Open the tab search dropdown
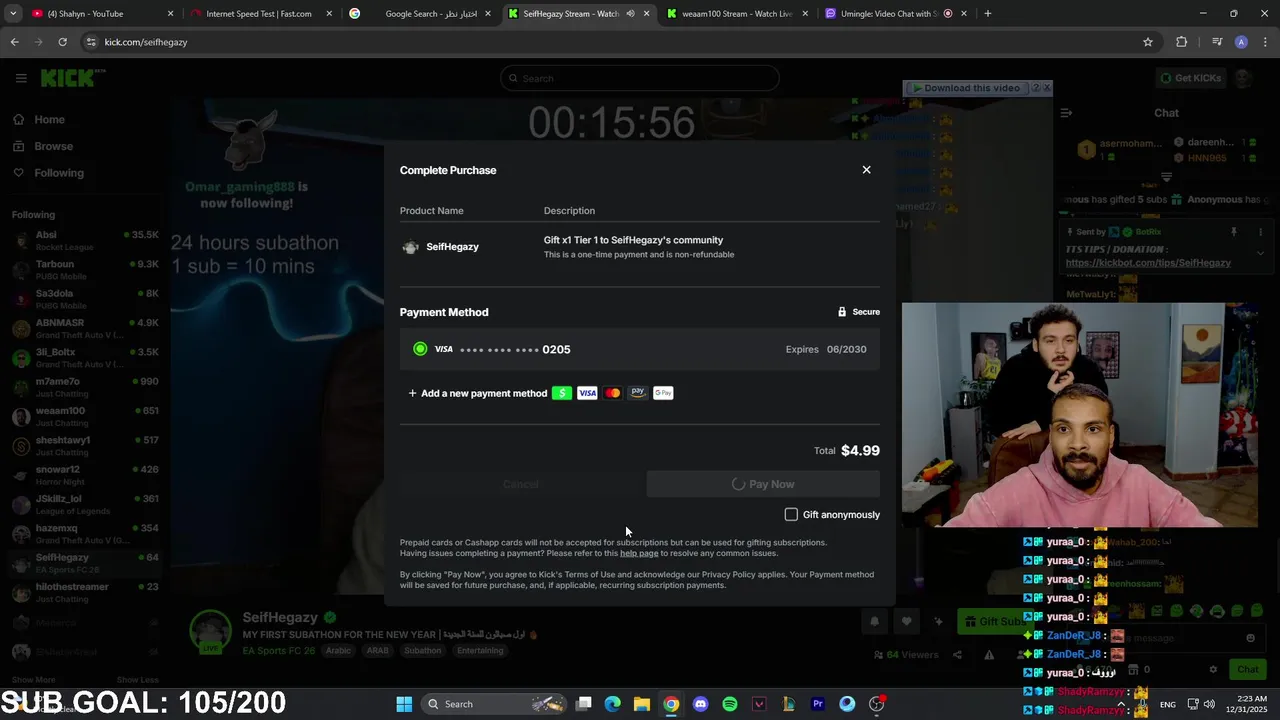This screenshot has width=1280, height=720. click(x=13, y=14)
